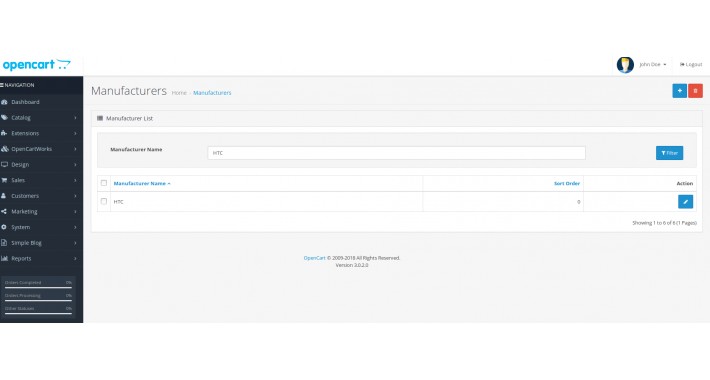Check the HTC row checkbox
The height and width of the screenshot is (380, 710).
coord(104,202)
